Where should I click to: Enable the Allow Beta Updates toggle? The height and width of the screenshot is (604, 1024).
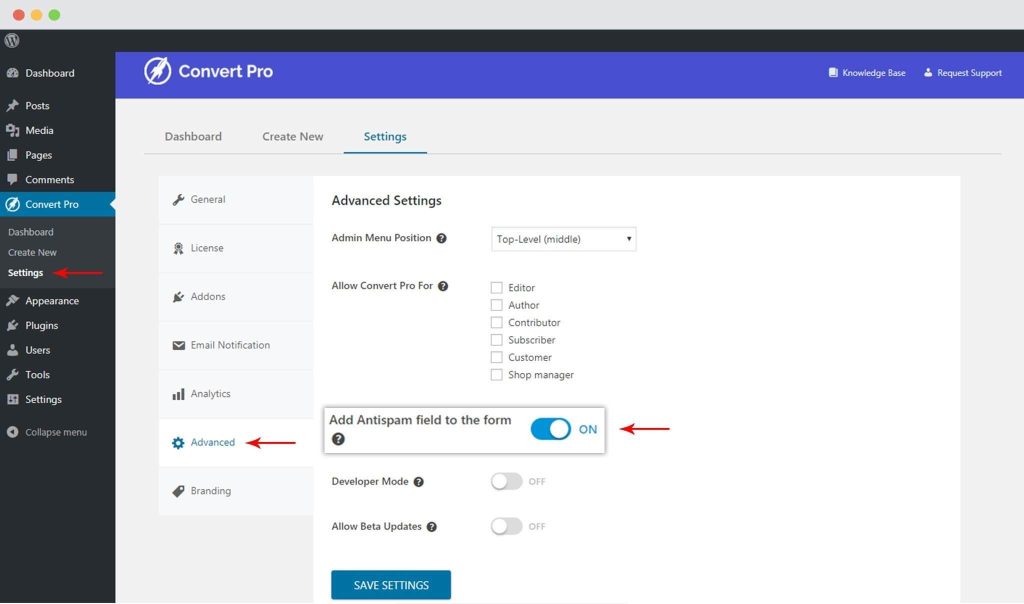tap(507, 526)
